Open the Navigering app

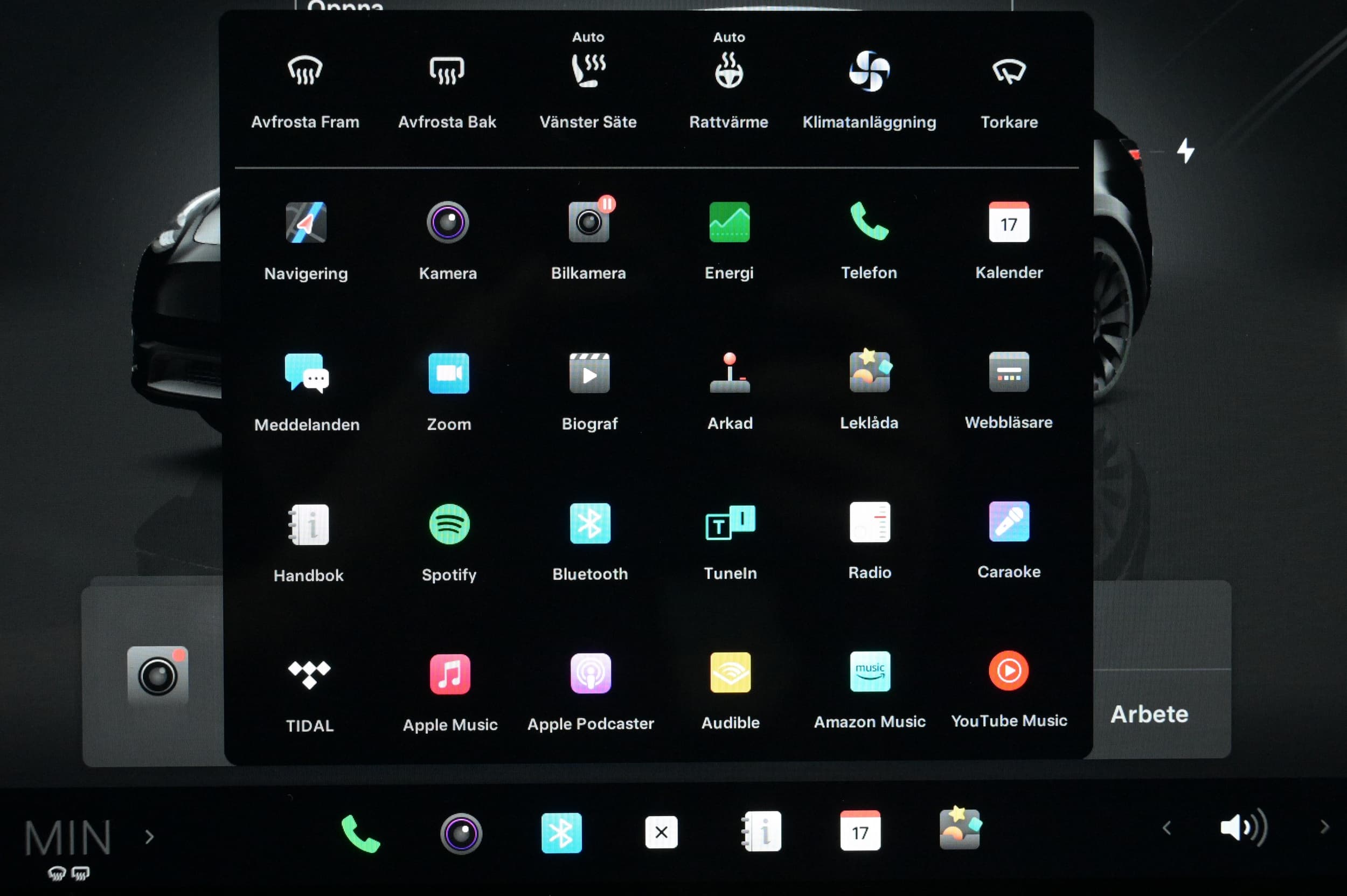tap(305, 223)
